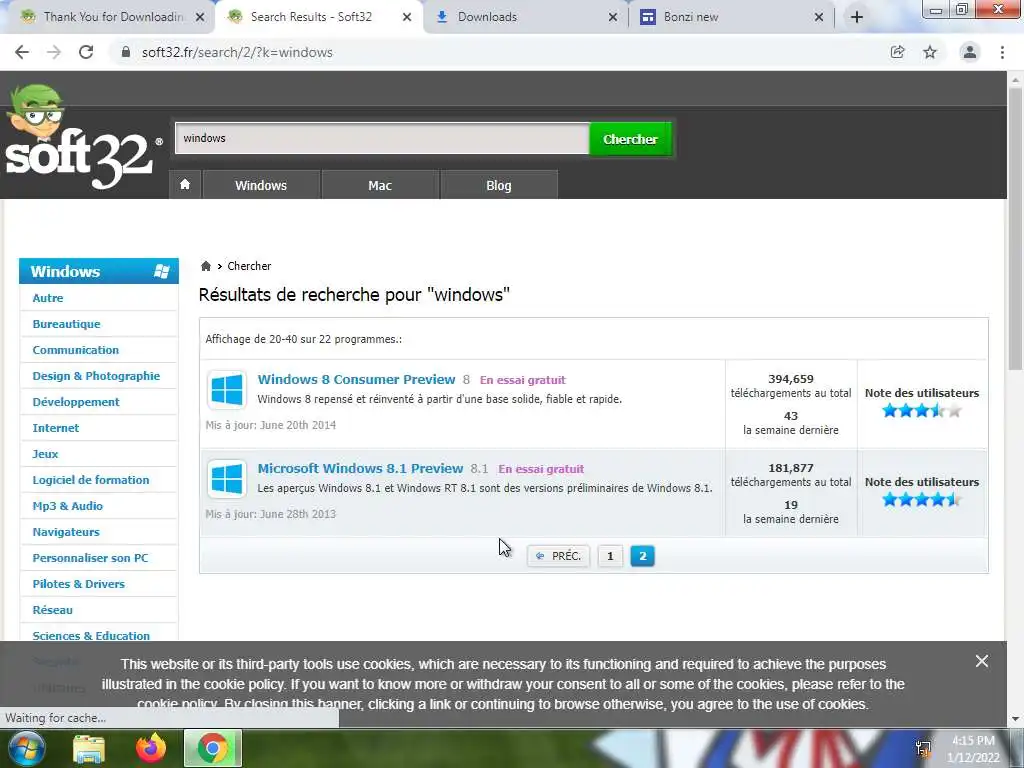Open the Blog nav menu item

(x=499, y=185)
